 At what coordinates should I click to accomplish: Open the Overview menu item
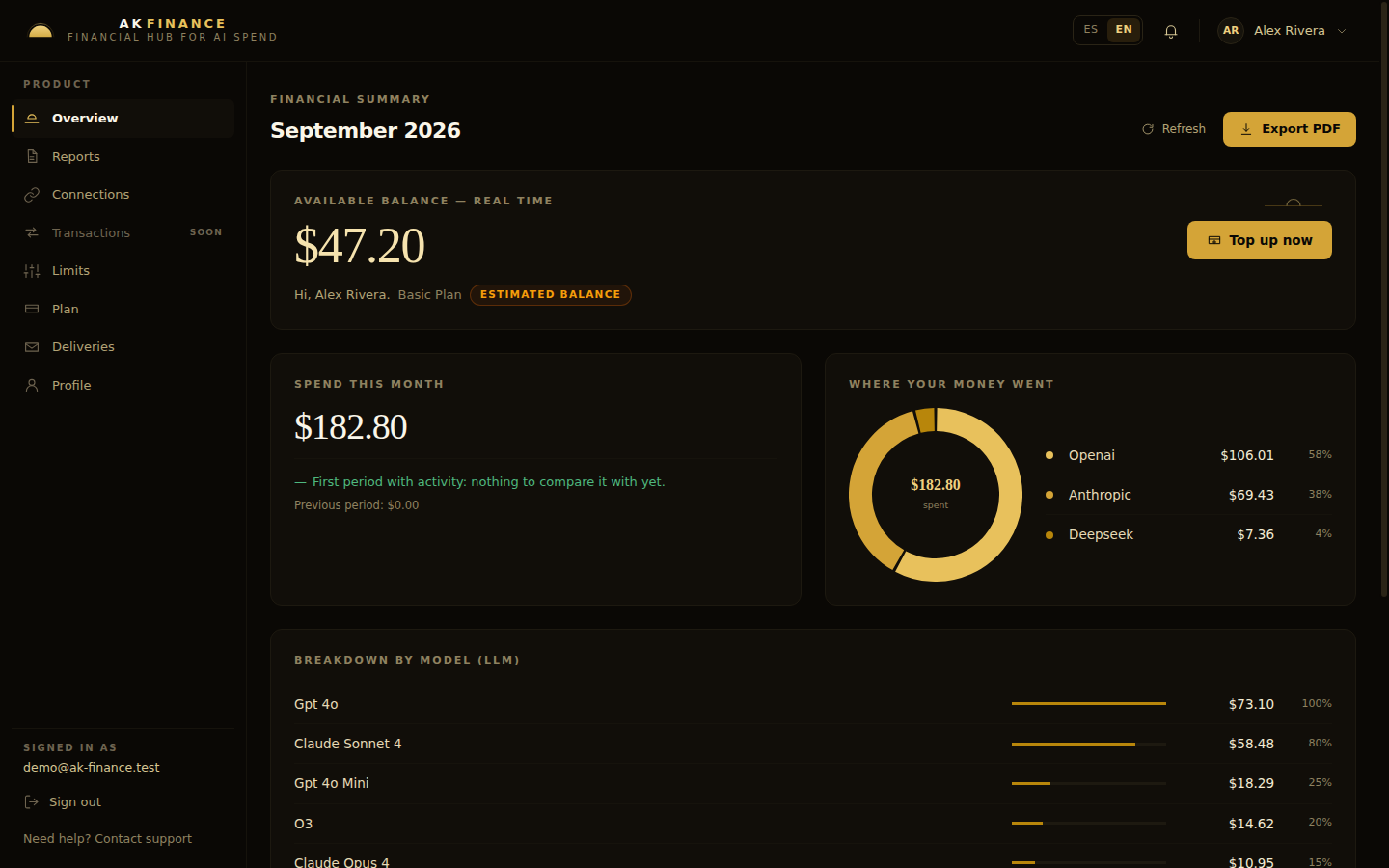click(x=123, y=119)
